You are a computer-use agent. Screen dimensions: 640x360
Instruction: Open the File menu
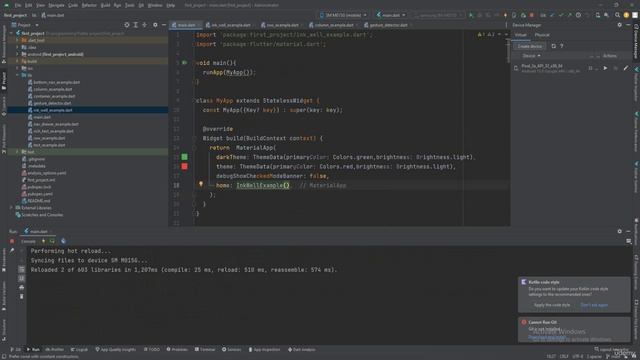tap(18, 5)
